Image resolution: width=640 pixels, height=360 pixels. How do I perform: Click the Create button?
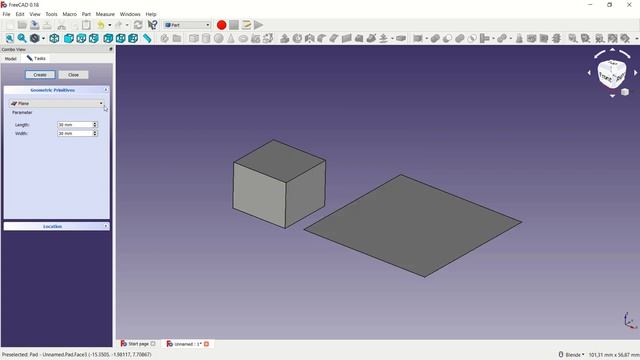[40, 75]
